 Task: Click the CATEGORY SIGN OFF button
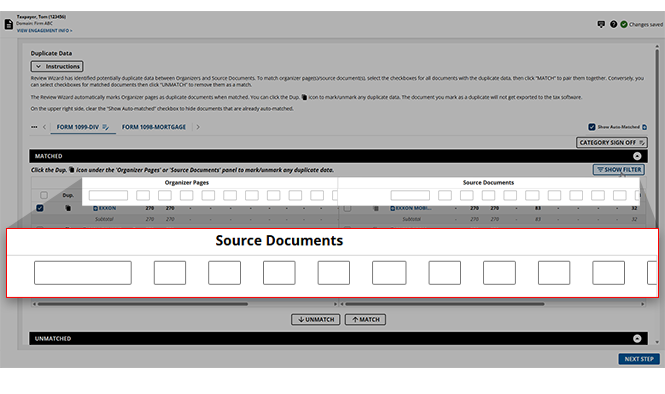(612, 143)
